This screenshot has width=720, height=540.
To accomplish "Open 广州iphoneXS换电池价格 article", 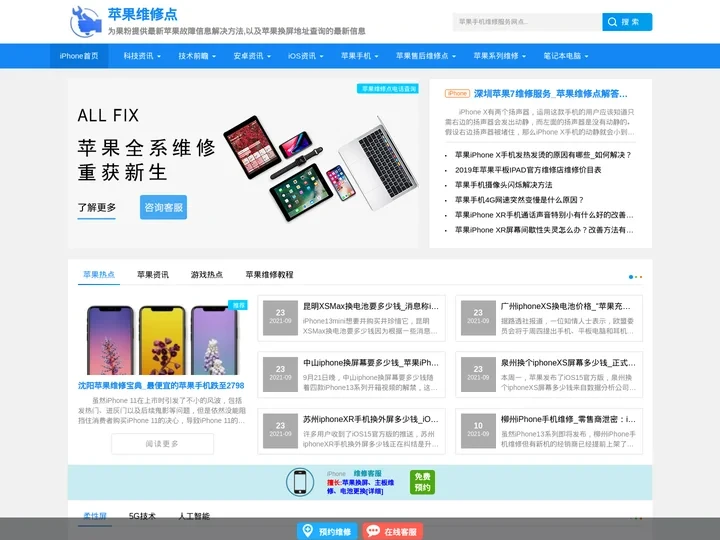I will point(565,306).
